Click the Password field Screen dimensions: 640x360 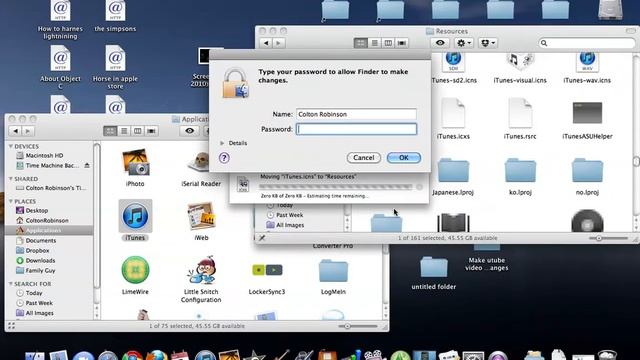(x=356, y=129)
